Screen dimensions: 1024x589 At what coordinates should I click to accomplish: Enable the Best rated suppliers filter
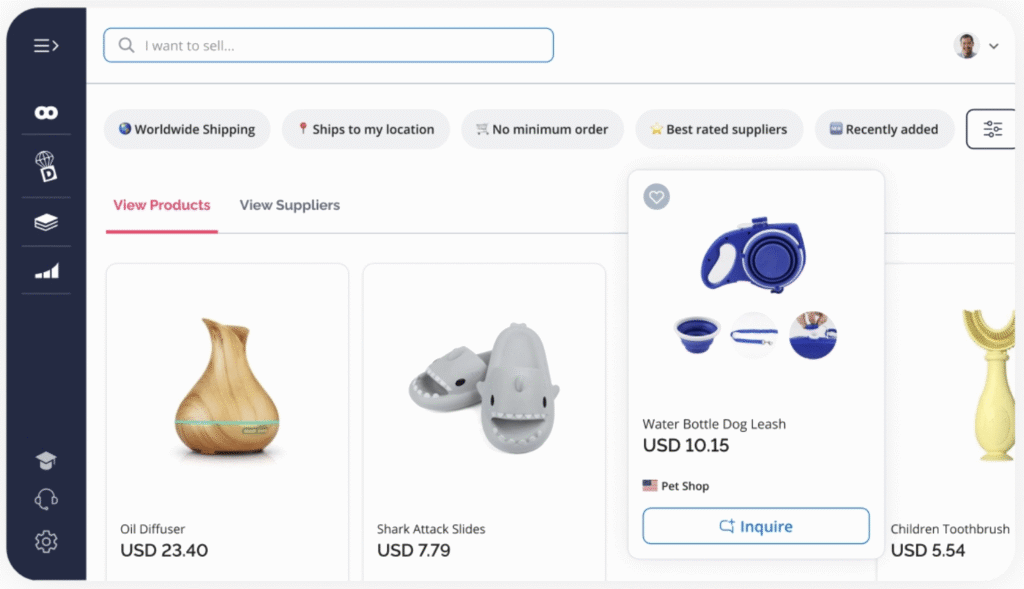(x=718, y=129)
